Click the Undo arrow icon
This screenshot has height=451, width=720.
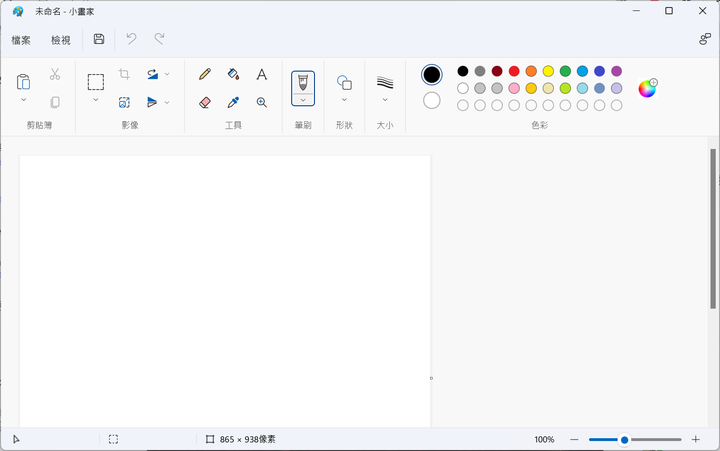(131, 39)
